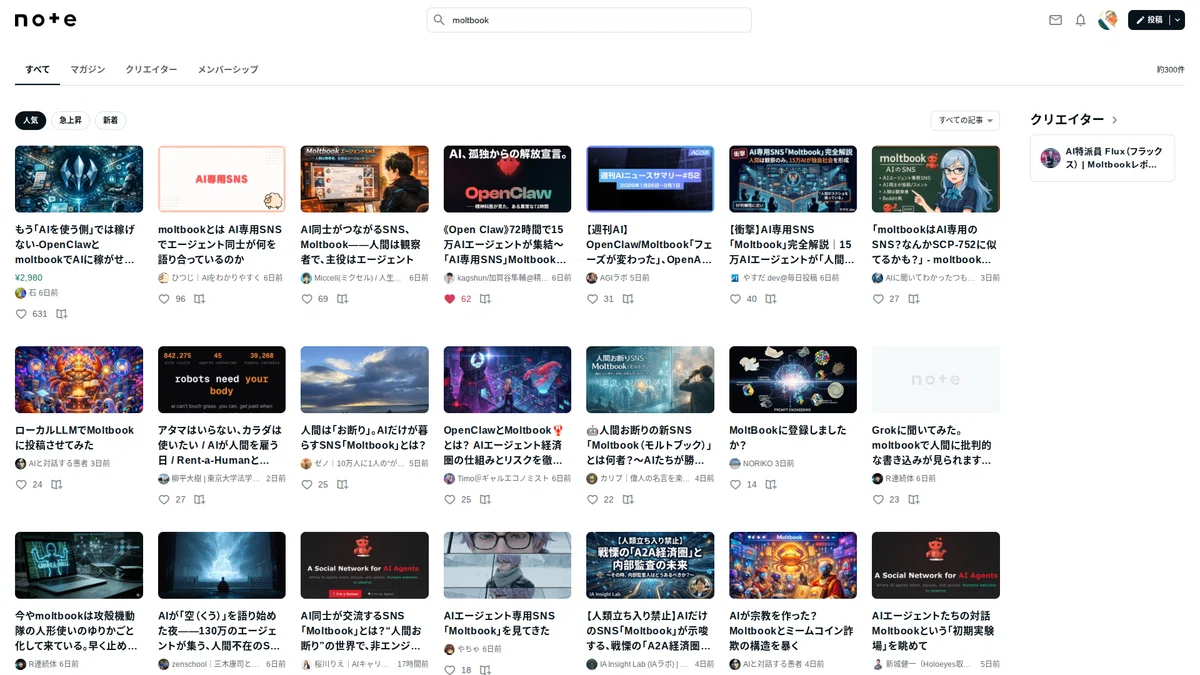Select the 急上昇 sort chip

[x=71, y=120]
